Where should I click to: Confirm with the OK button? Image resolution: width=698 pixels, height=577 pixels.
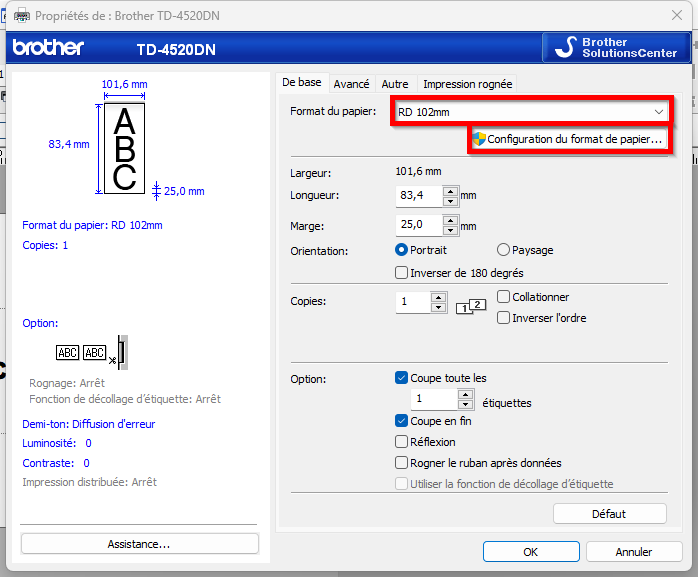point(531,552)
